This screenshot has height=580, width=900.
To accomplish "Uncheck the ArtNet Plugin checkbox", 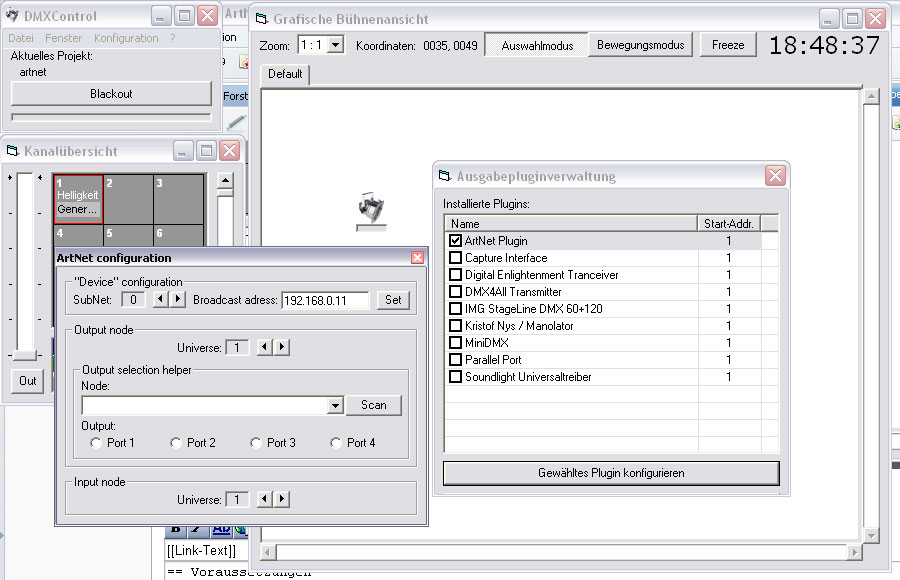I will [x=455, y=240].
